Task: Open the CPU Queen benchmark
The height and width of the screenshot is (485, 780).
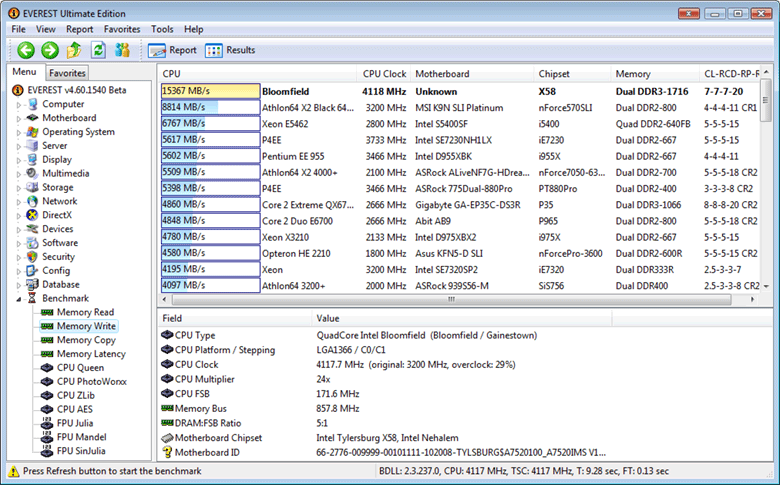Action: [x=80, y=368]
